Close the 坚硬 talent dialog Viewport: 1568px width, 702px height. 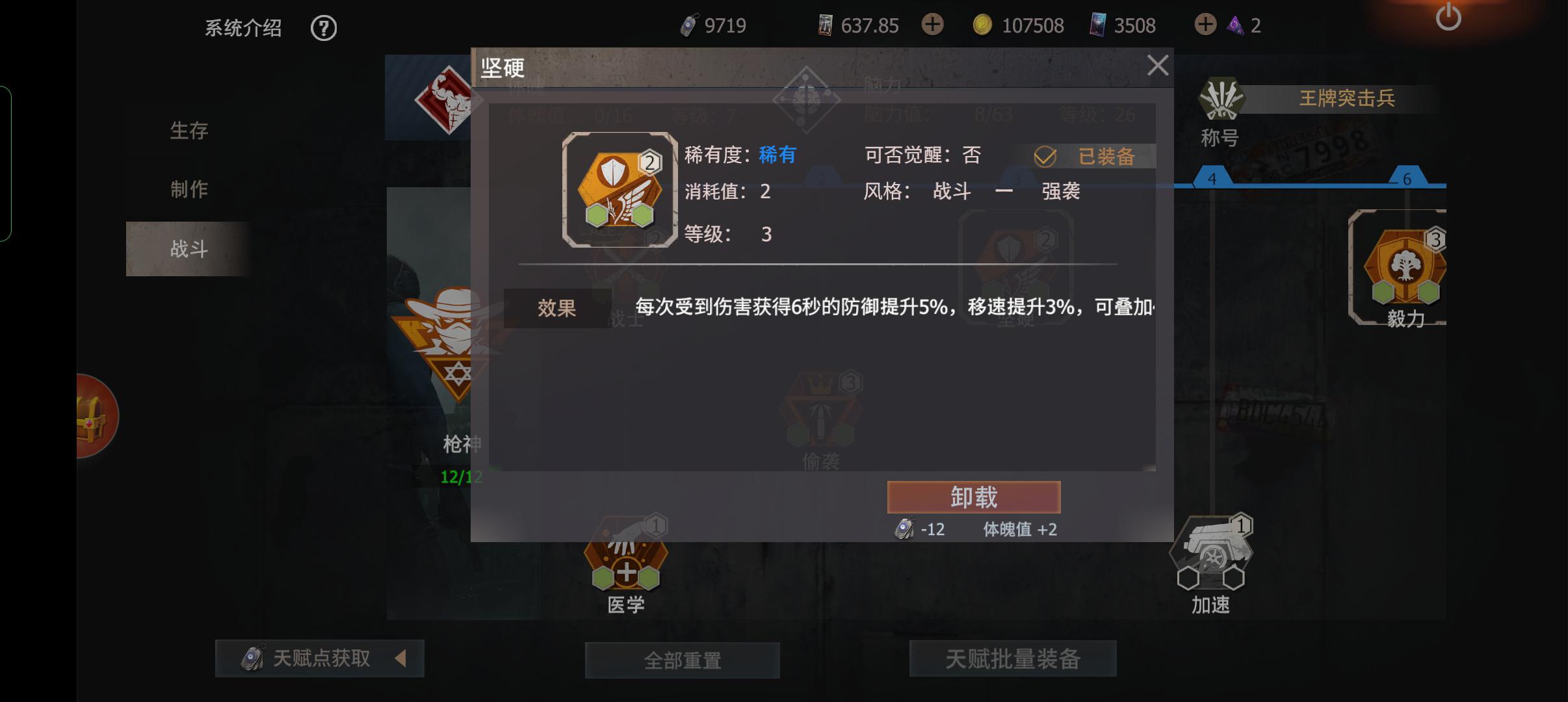1157,66
